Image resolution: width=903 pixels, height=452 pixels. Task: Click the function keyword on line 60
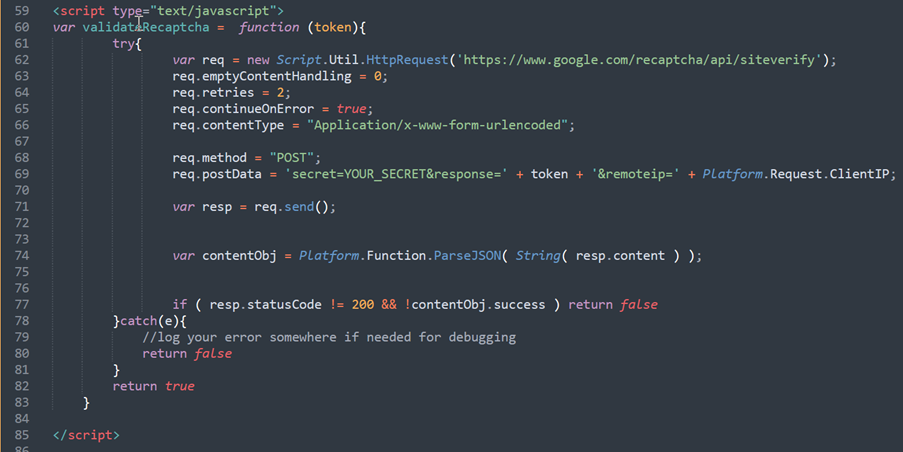[269, 27]
